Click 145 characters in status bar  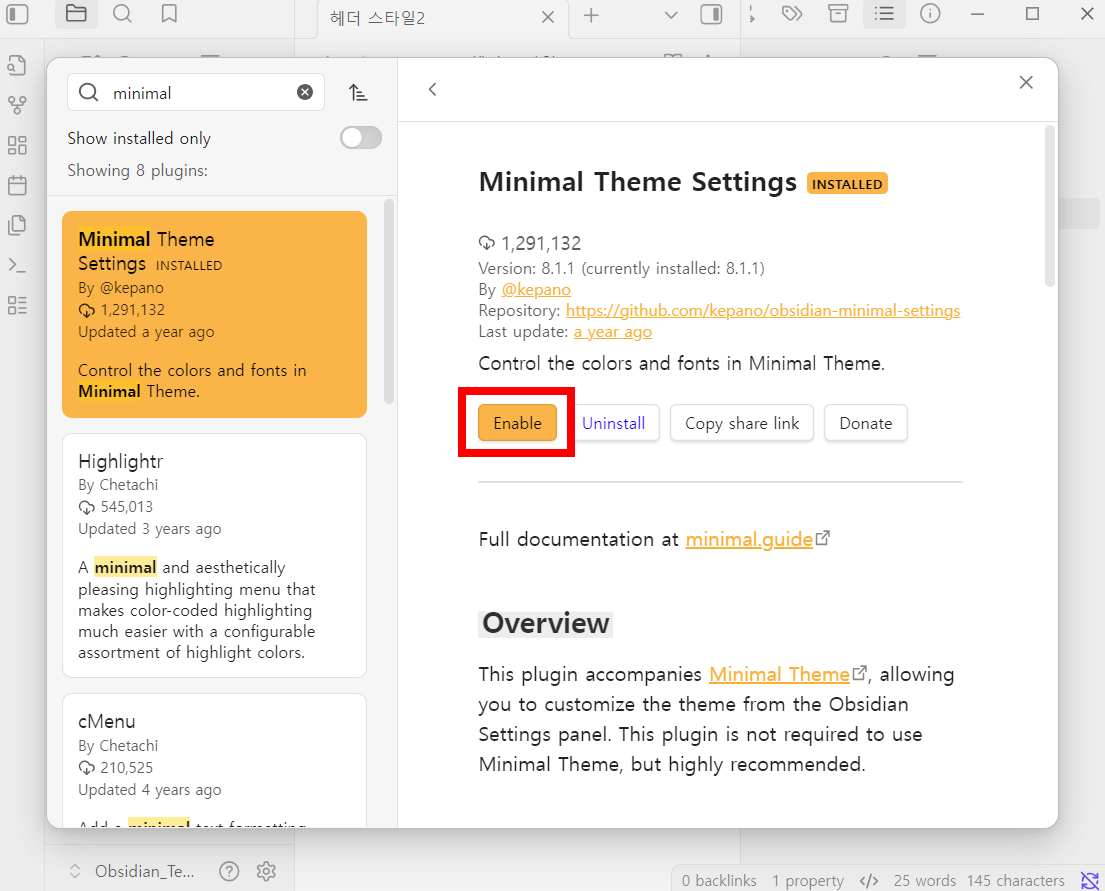pos(1016,880)
